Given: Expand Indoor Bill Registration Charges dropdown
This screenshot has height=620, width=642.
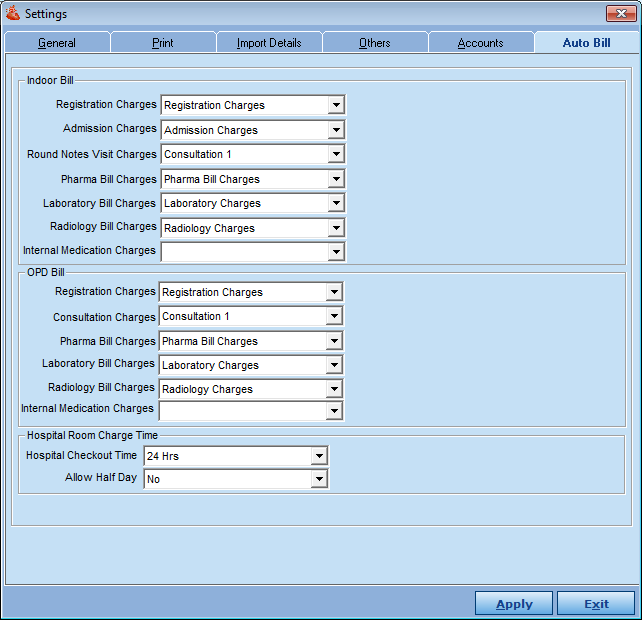Looking at the screenshot, I should click(336, 105).
